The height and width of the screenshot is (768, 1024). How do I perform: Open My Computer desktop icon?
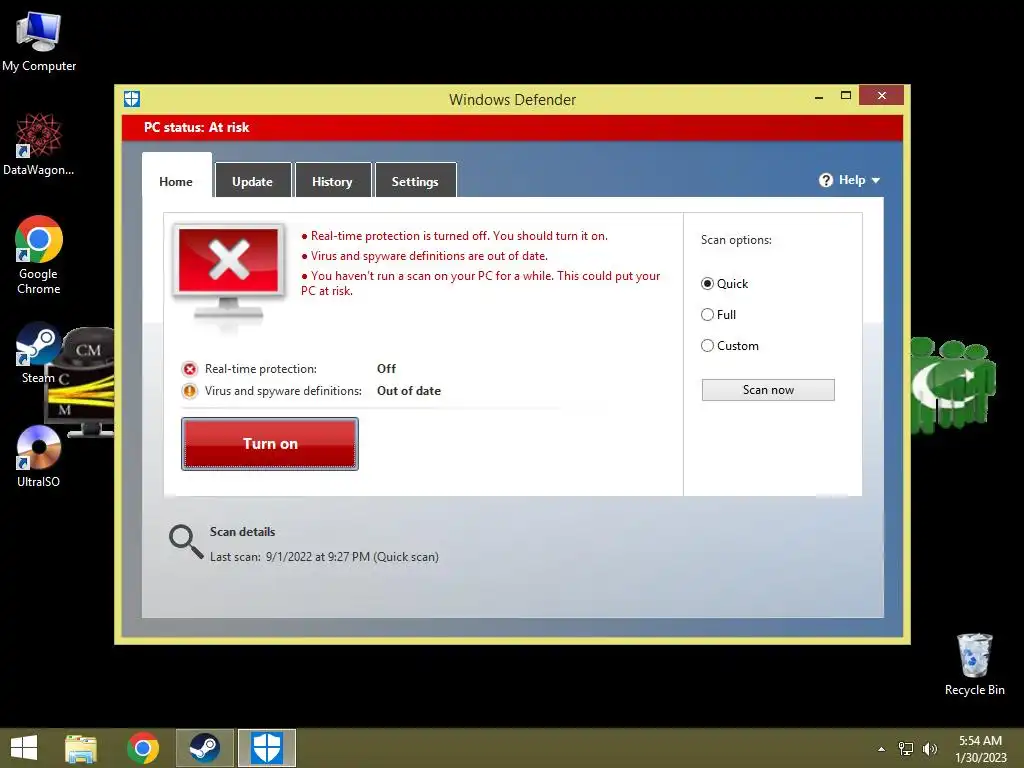pos(39,42)
